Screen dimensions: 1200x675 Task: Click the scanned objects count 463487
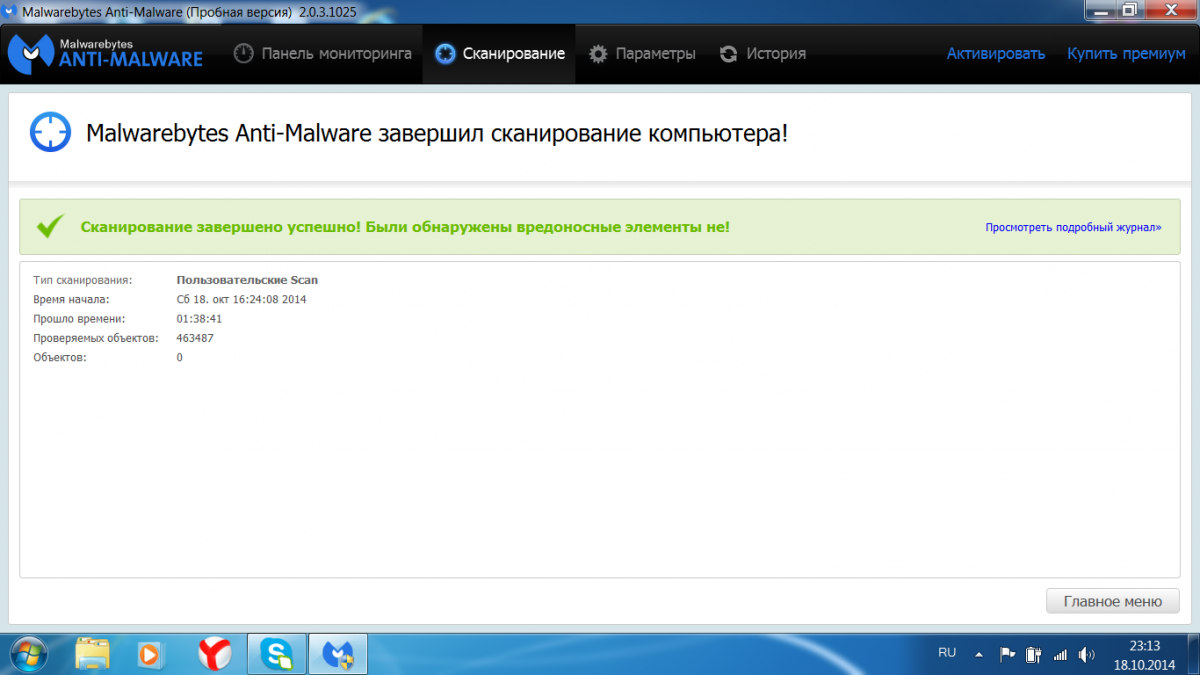[x=195, y=338]
